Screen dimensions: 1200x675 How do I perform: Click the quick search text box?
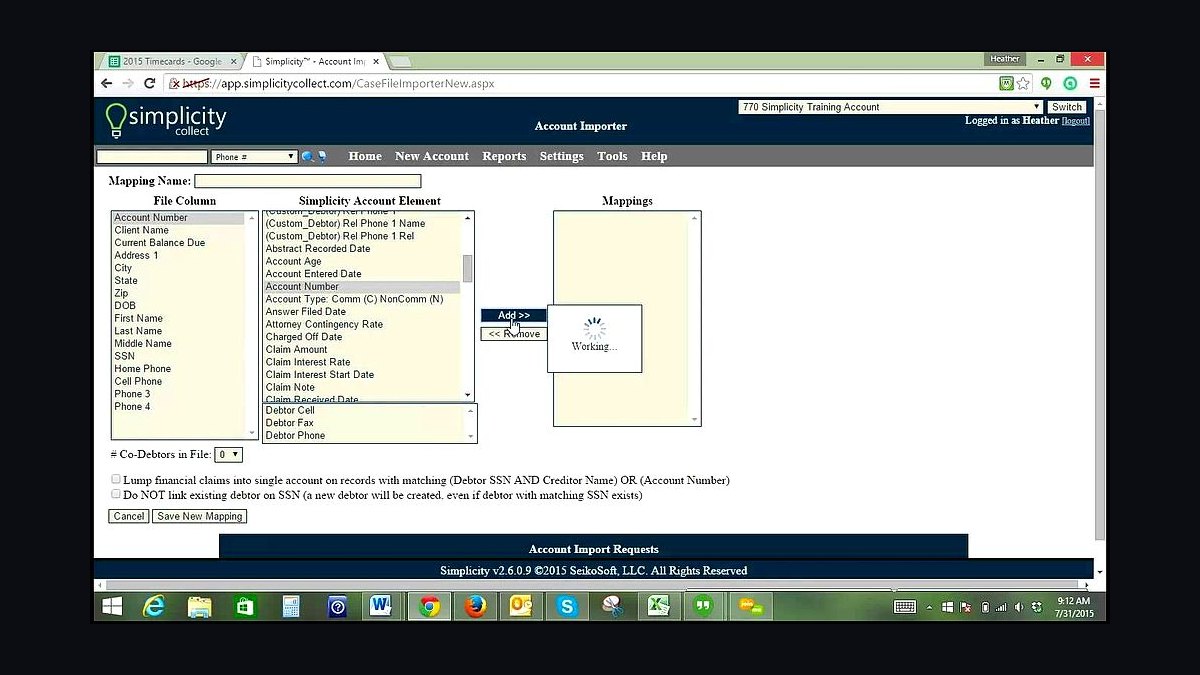(152, 157)
